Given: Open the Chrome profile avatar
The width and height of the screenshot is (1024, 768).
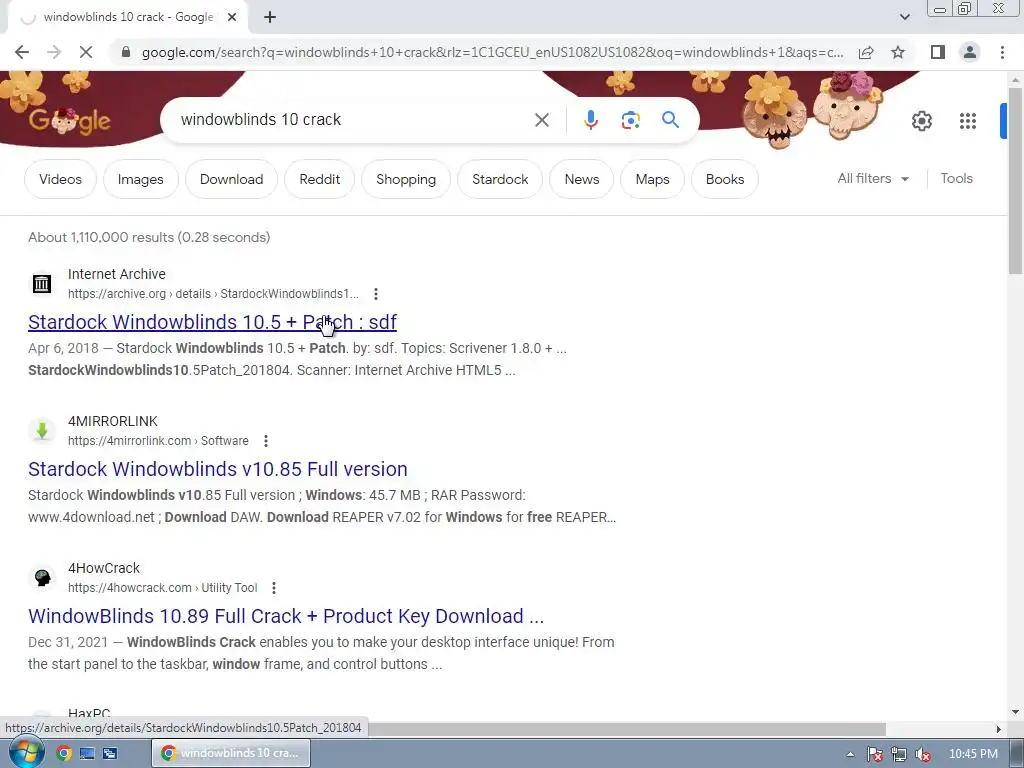Looking at the screenshot, I should (970, 52).
